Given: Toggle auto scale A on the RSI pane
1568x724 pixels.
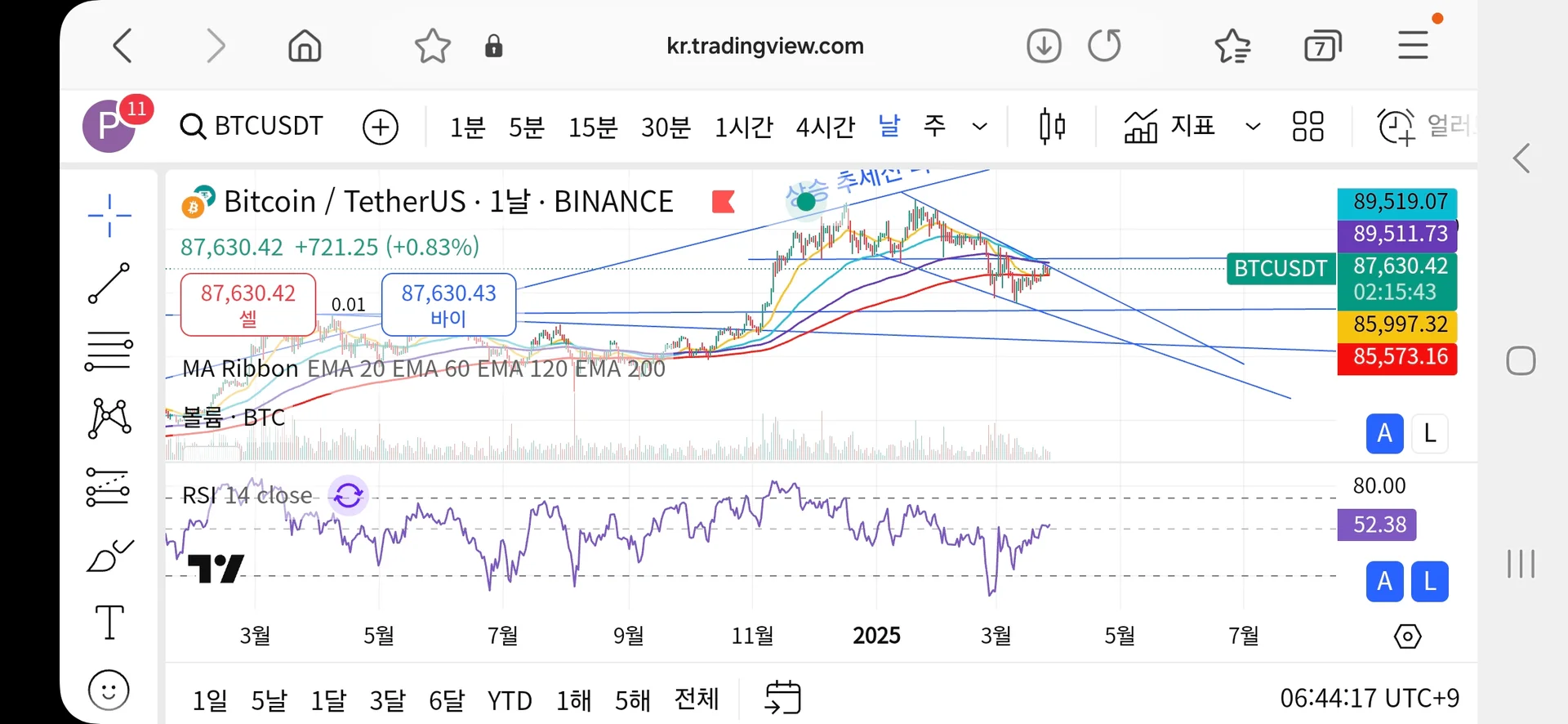Looking at the screenshot, I should coord(1385,581).
